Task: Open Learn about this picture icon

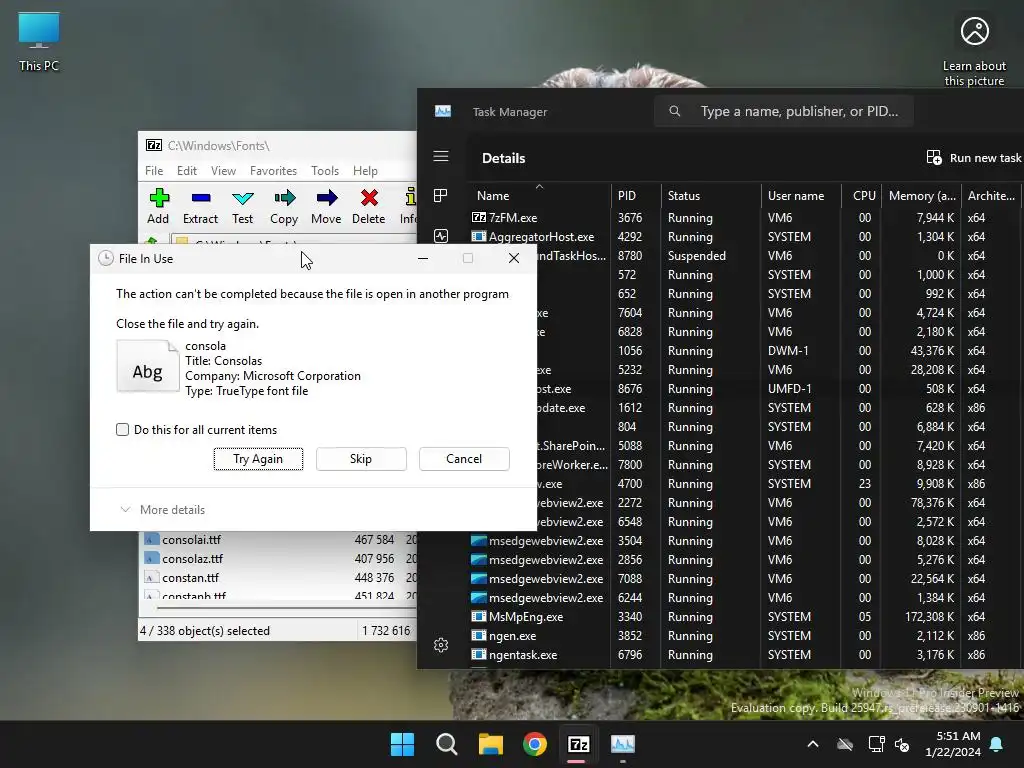Action: click(x=974, y=52)
